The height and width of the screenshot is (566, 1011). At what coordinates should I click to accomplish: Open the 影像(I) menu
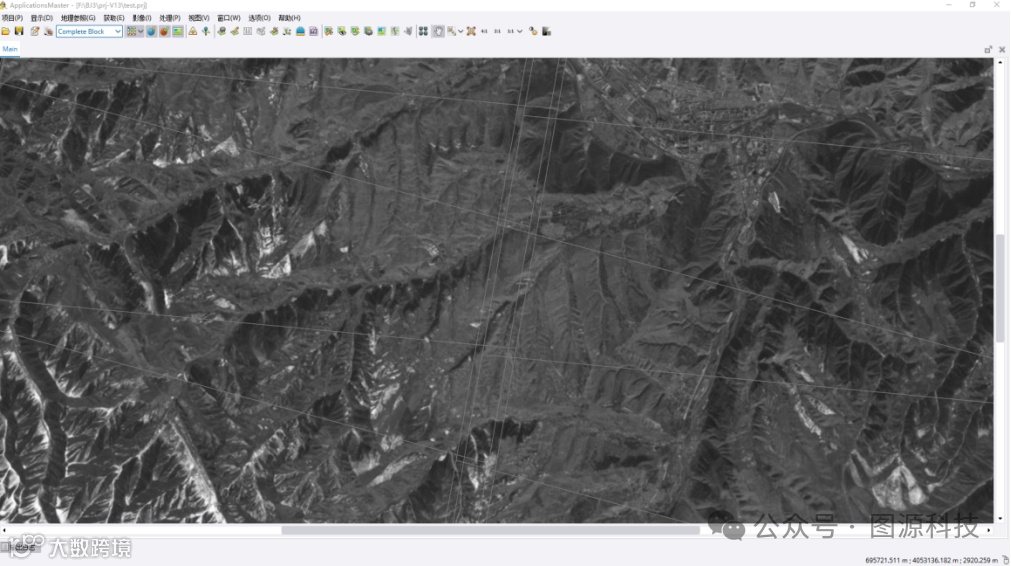[142, 18]
